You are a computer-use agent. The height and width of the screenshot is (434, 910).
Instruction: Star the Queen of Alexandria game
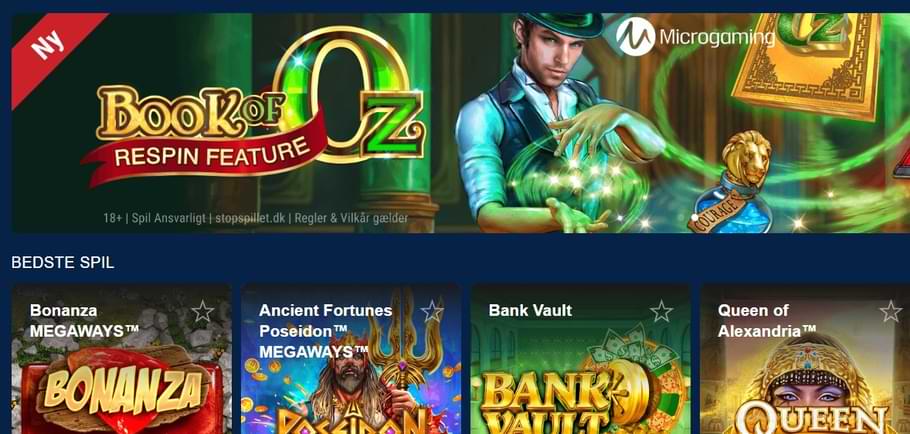pyautogui.click(x=891, y=312)
